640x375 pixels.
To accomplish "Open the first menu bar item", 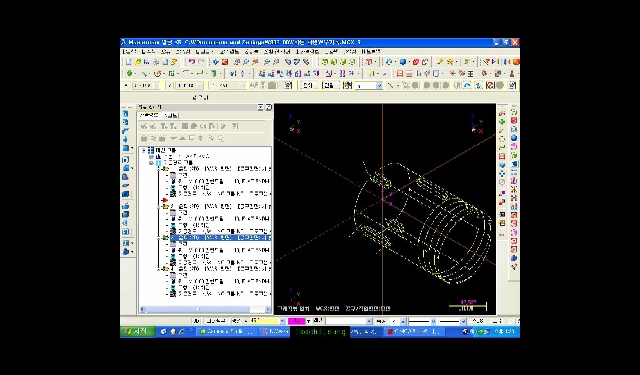I will coord(129,52).
